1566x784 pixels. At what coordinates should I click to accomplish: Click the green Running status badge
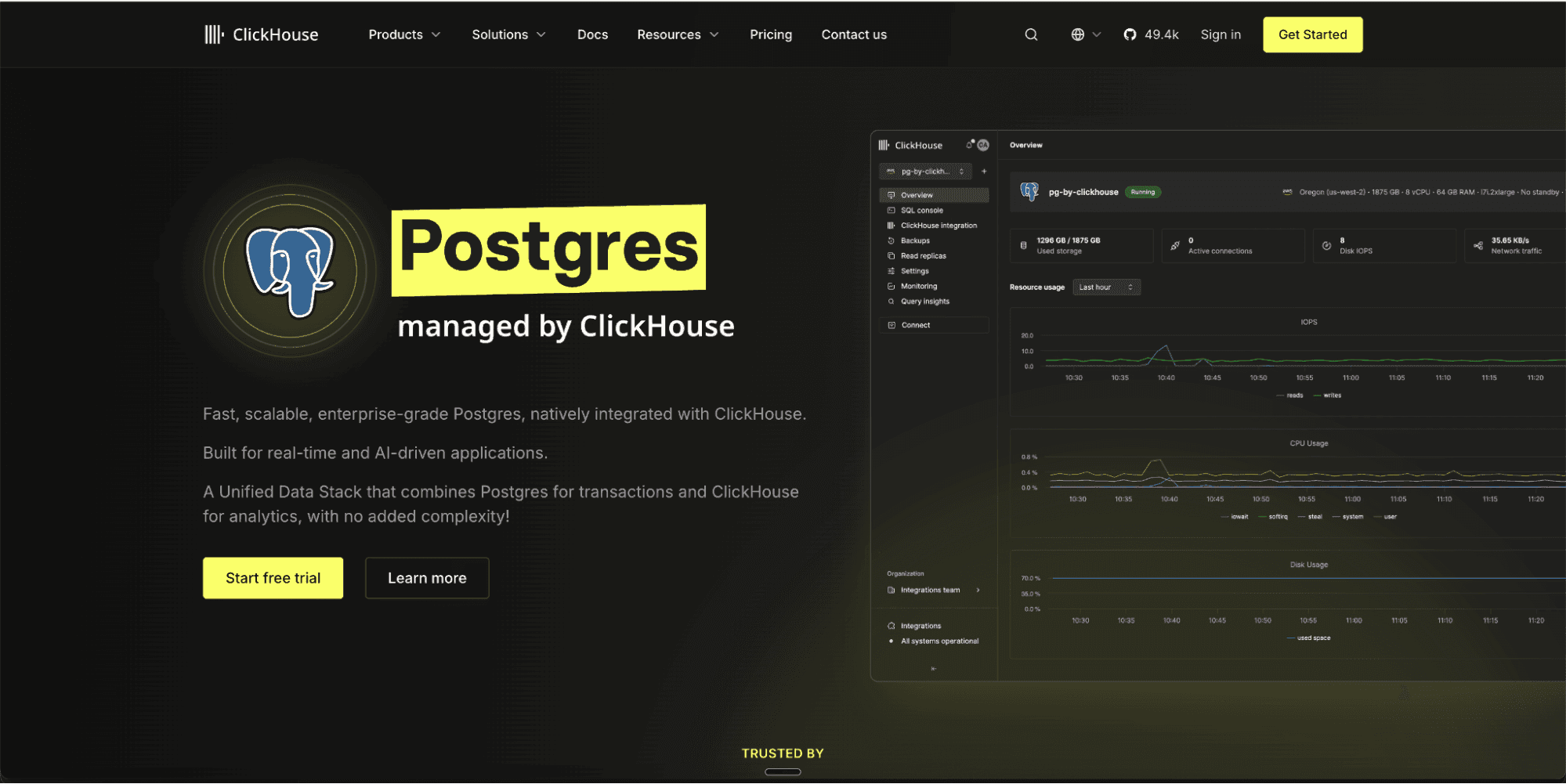1143,192
